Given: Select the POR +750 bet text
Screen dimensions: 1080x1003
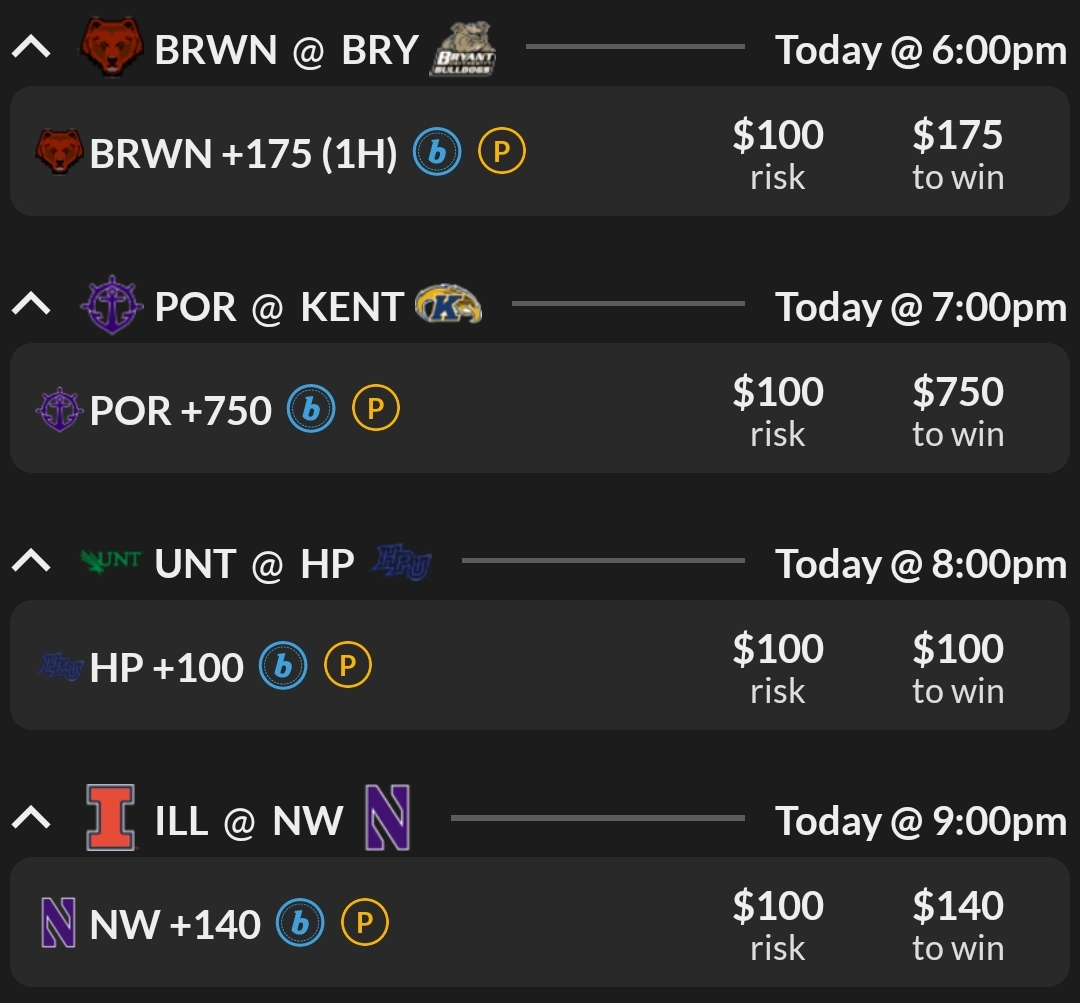Looking at the screenshot, I should pyautogui.click(x=181, y=411).
